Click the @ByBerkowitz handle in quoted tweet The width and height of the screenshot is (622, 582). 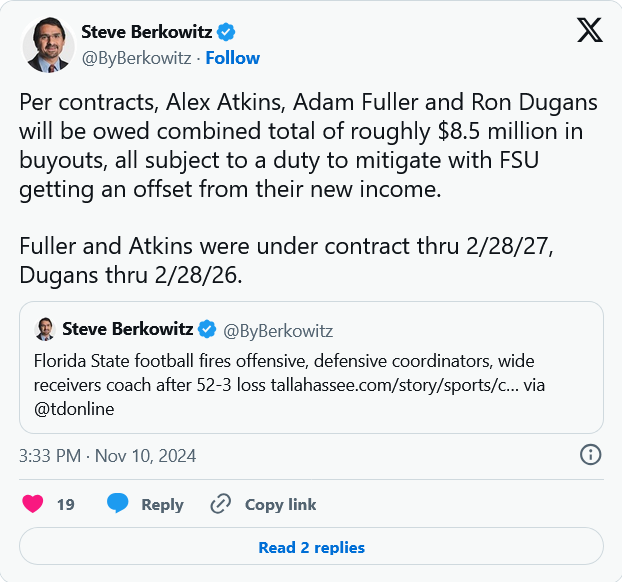point(279,330)
